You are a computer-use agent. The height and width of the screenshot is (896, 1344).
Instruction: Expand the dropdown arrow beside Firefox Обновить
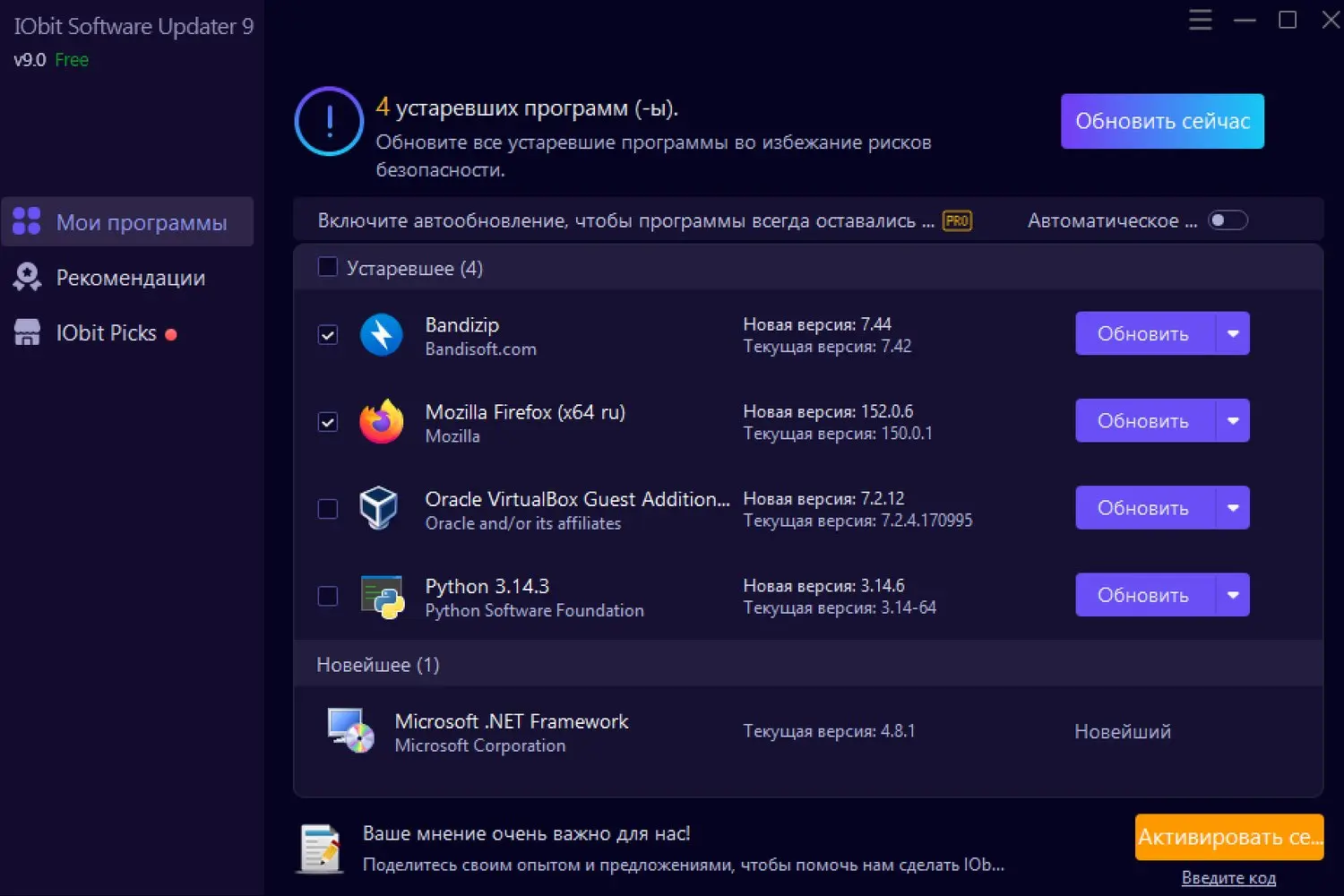click(1233, 420)
